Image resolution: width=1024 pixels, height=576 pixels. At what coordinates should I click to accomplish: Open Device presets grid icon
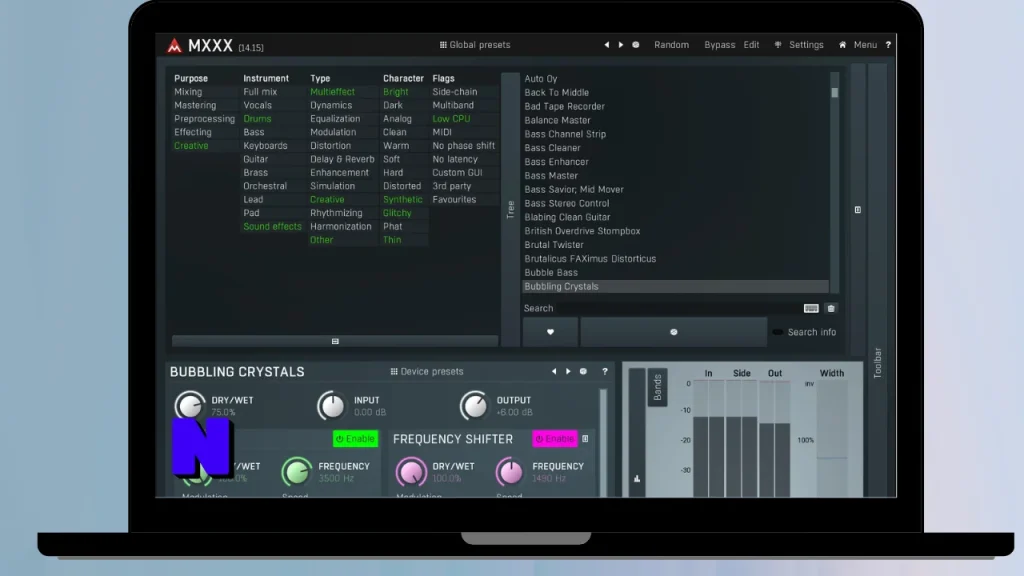[x=394, y=372]
